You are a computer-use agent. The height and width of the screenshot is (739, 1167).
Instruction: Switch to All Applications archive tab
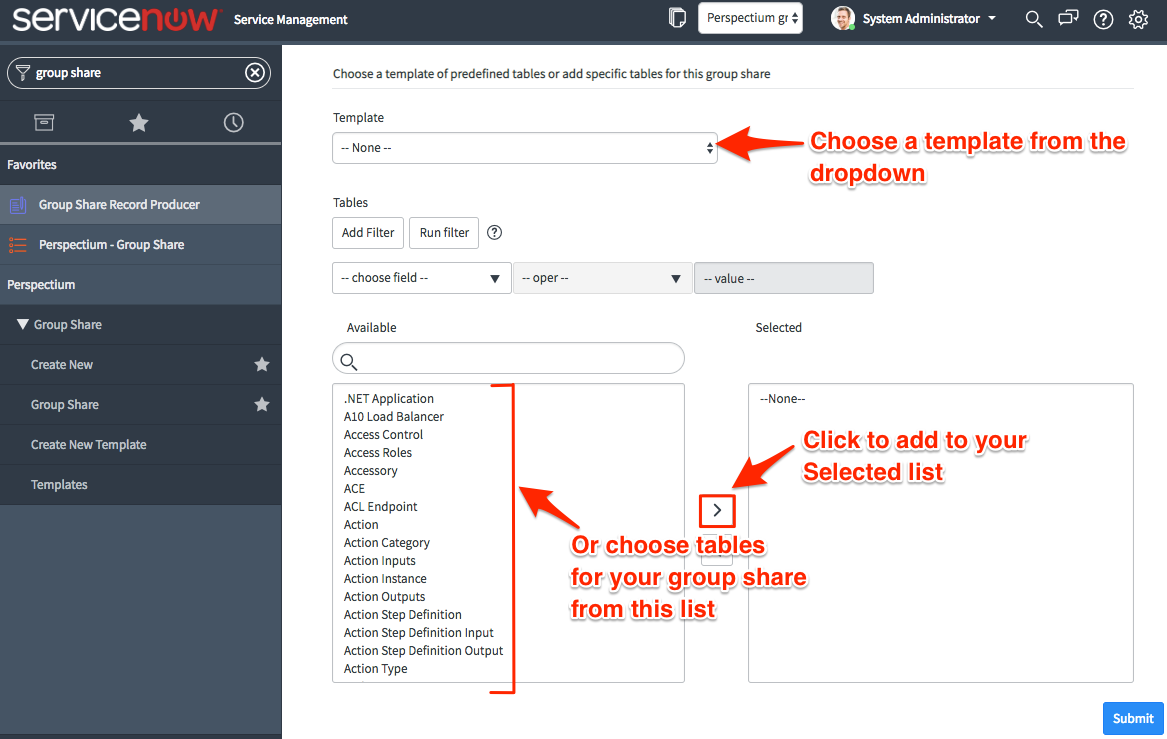[44, 122]
